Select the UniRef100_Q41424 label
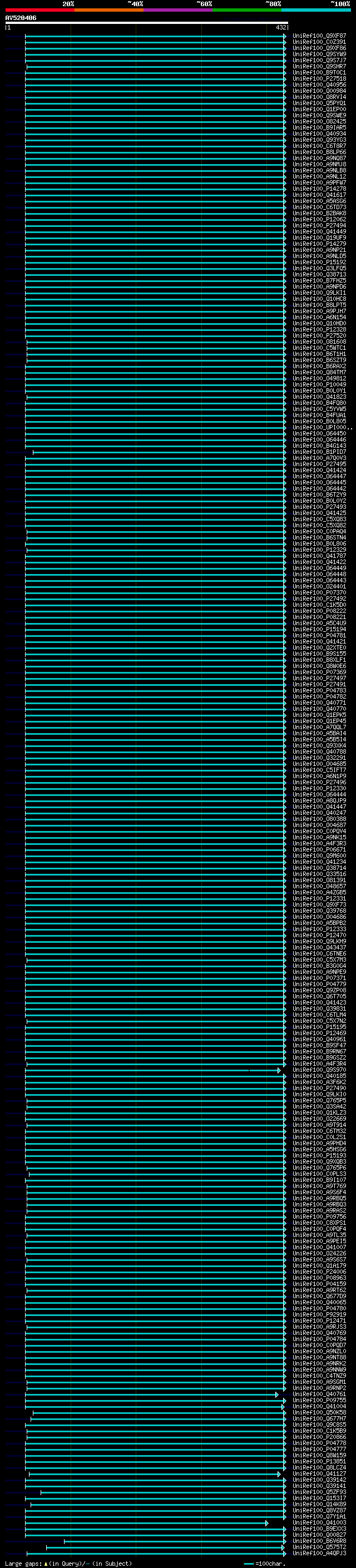The image size is (356, 1568). (319, 470)
